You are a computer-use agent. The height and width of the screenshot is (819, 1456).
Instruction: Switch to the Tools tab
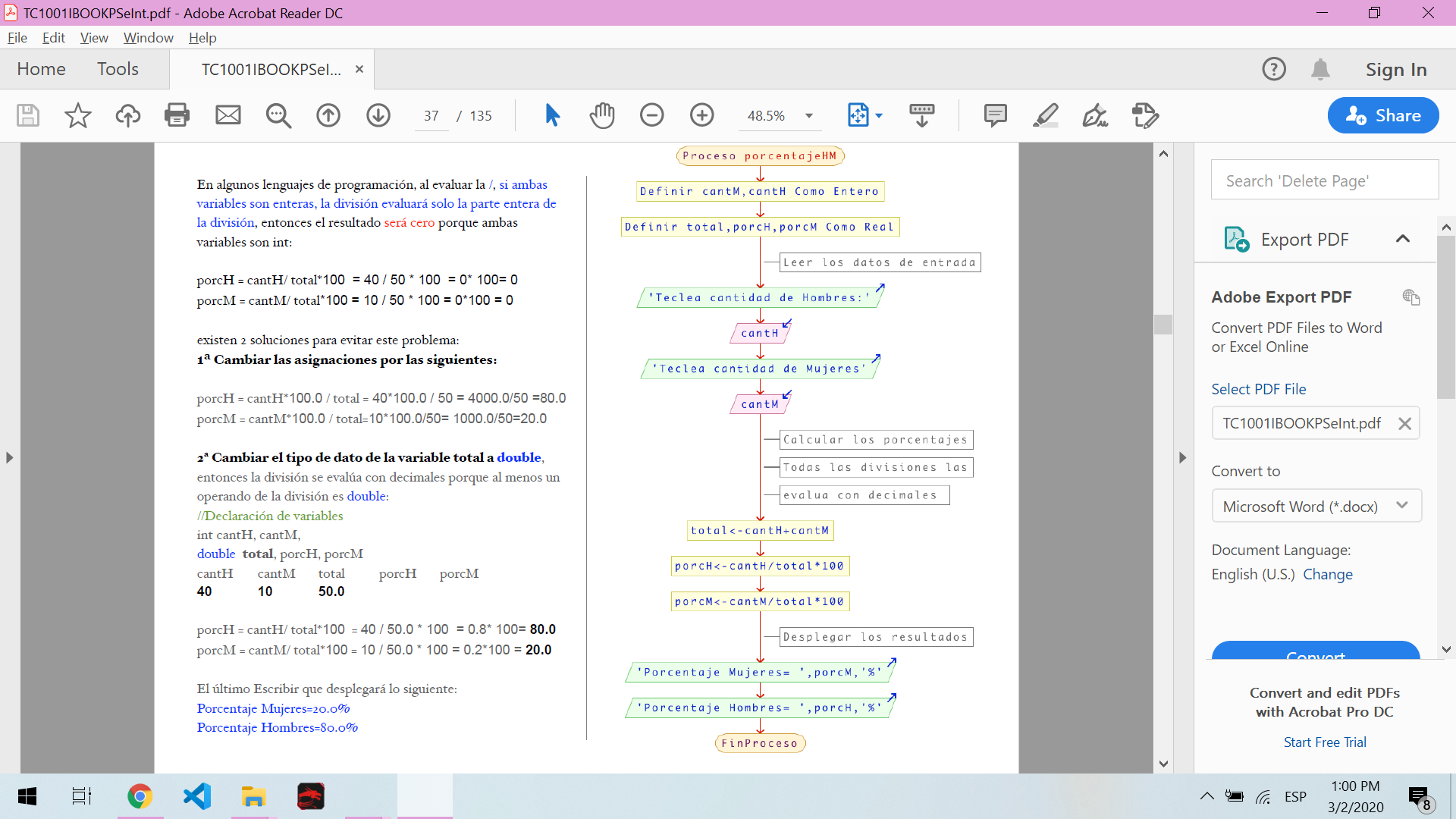tap(118, 69)
